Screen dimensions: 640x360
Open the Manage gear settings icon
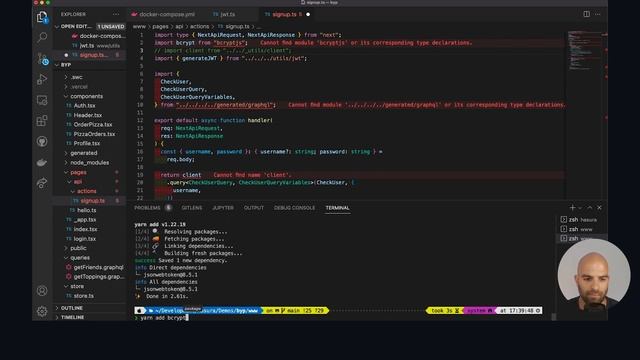(x=42, y=311)
